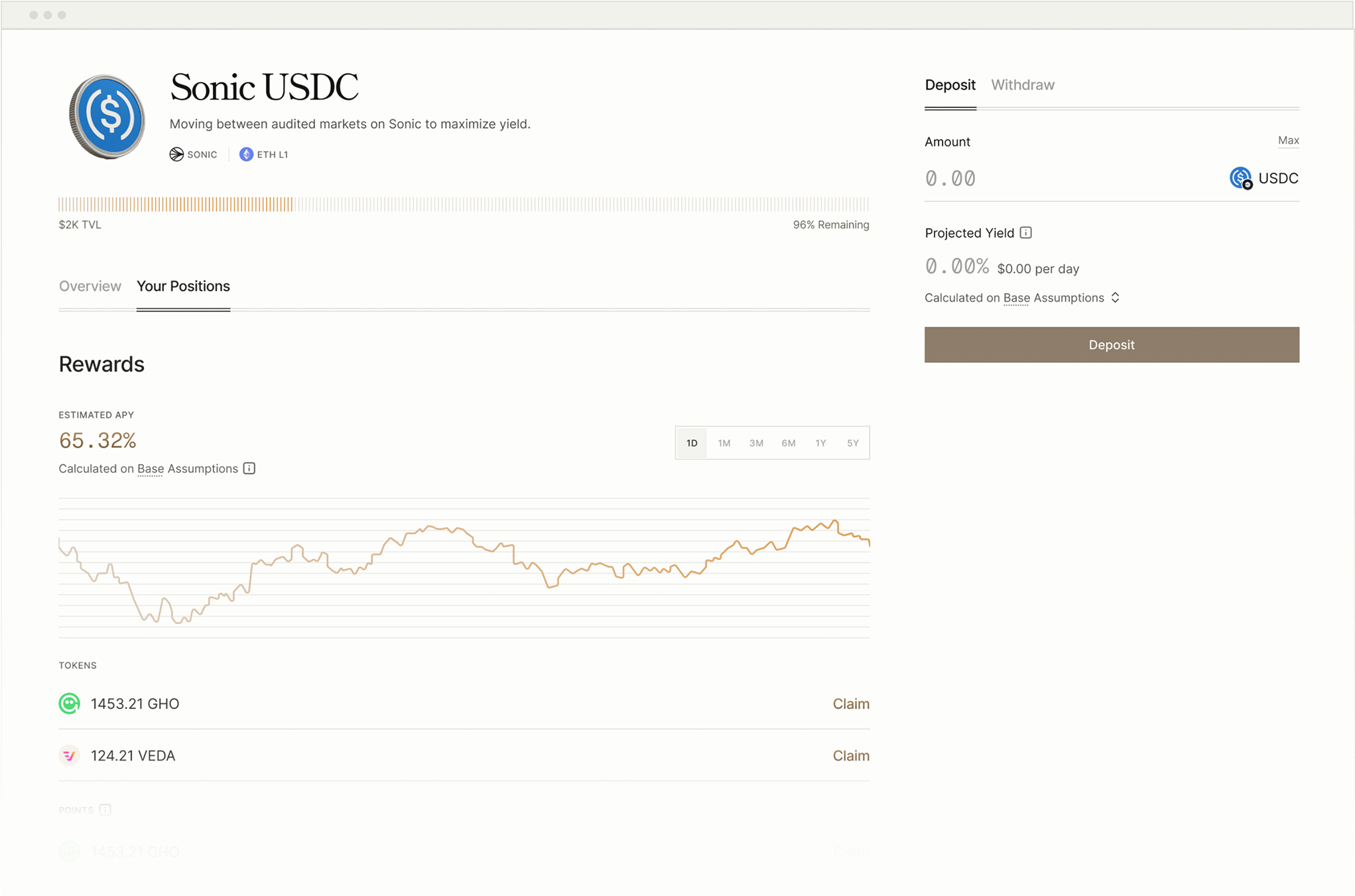Click the VEDA token icon

[70, 756]
